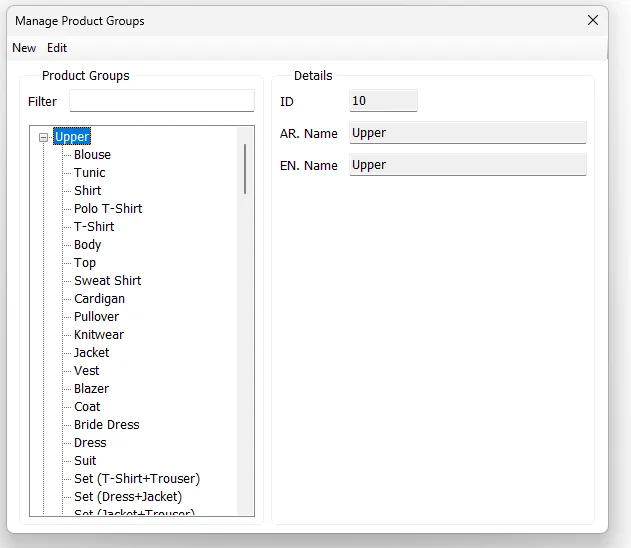
Task: Choose Polo T-Shirt in the list
Action: [x=108, y=209]
